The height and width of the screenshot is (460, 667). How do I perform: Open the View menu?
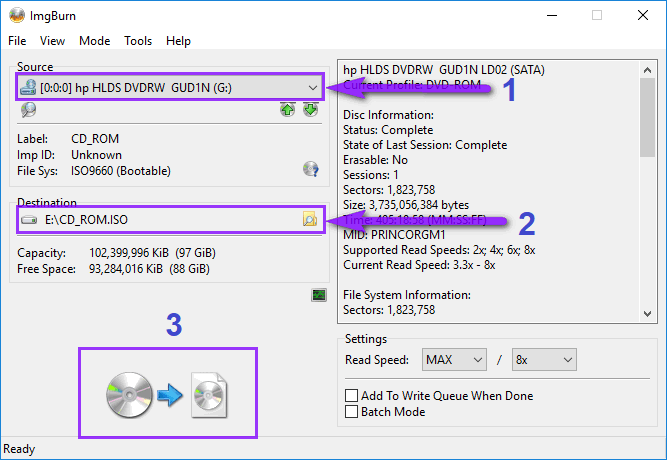tap(52, 41)
